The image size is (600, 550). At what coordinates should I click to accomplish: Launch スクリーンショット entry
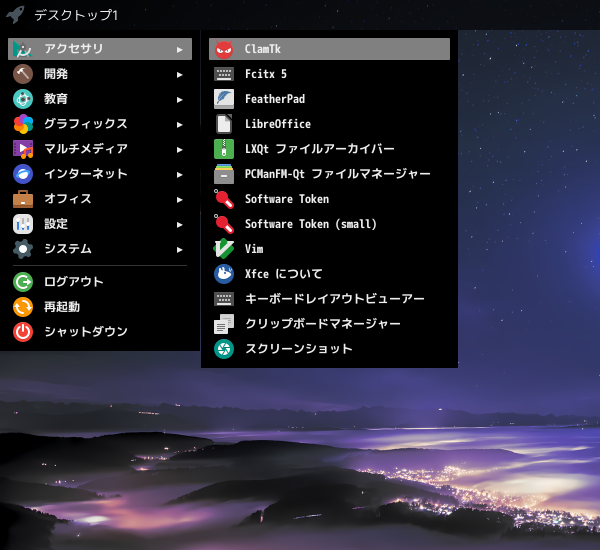[x=329, y=349]
